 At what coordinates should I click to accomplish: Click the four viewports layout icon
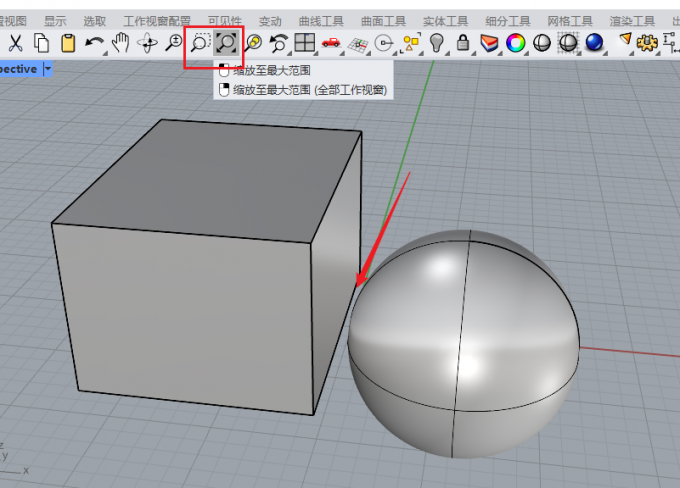click(304, 43)
